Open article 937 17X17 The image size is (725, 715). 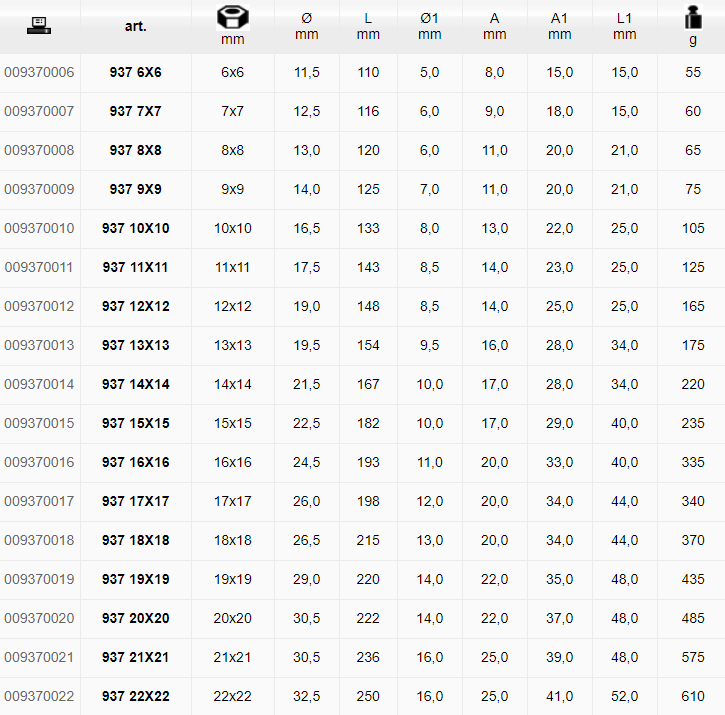pos(135,501)
